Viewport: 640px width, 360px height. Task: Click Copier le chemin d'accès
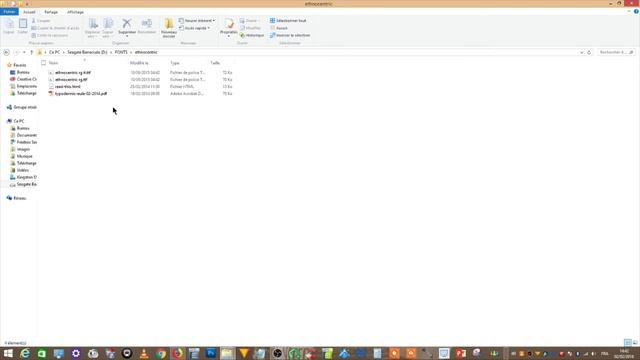pos(55,28)
